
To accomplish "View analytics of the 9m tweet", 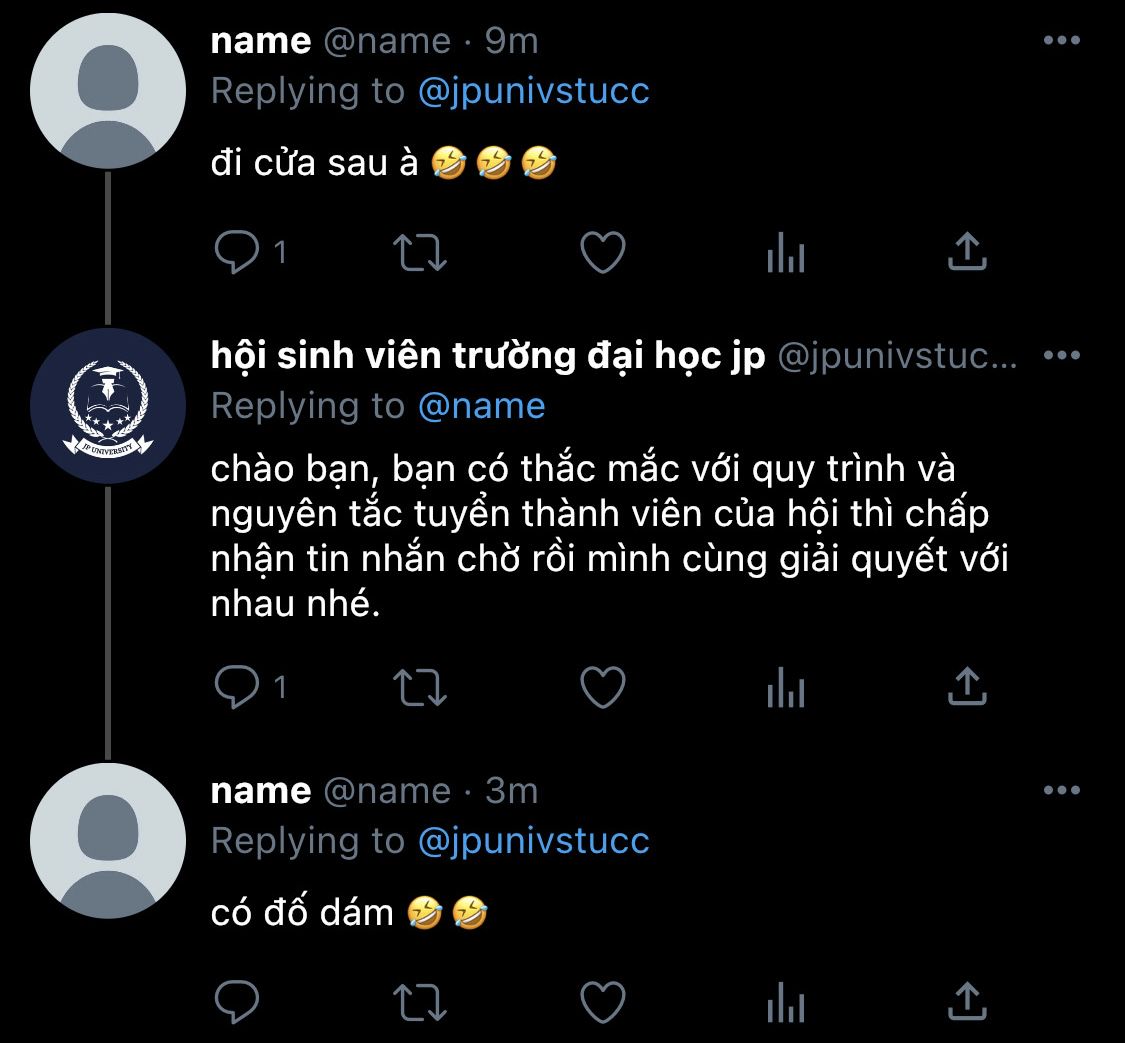I will click(786, 252).
